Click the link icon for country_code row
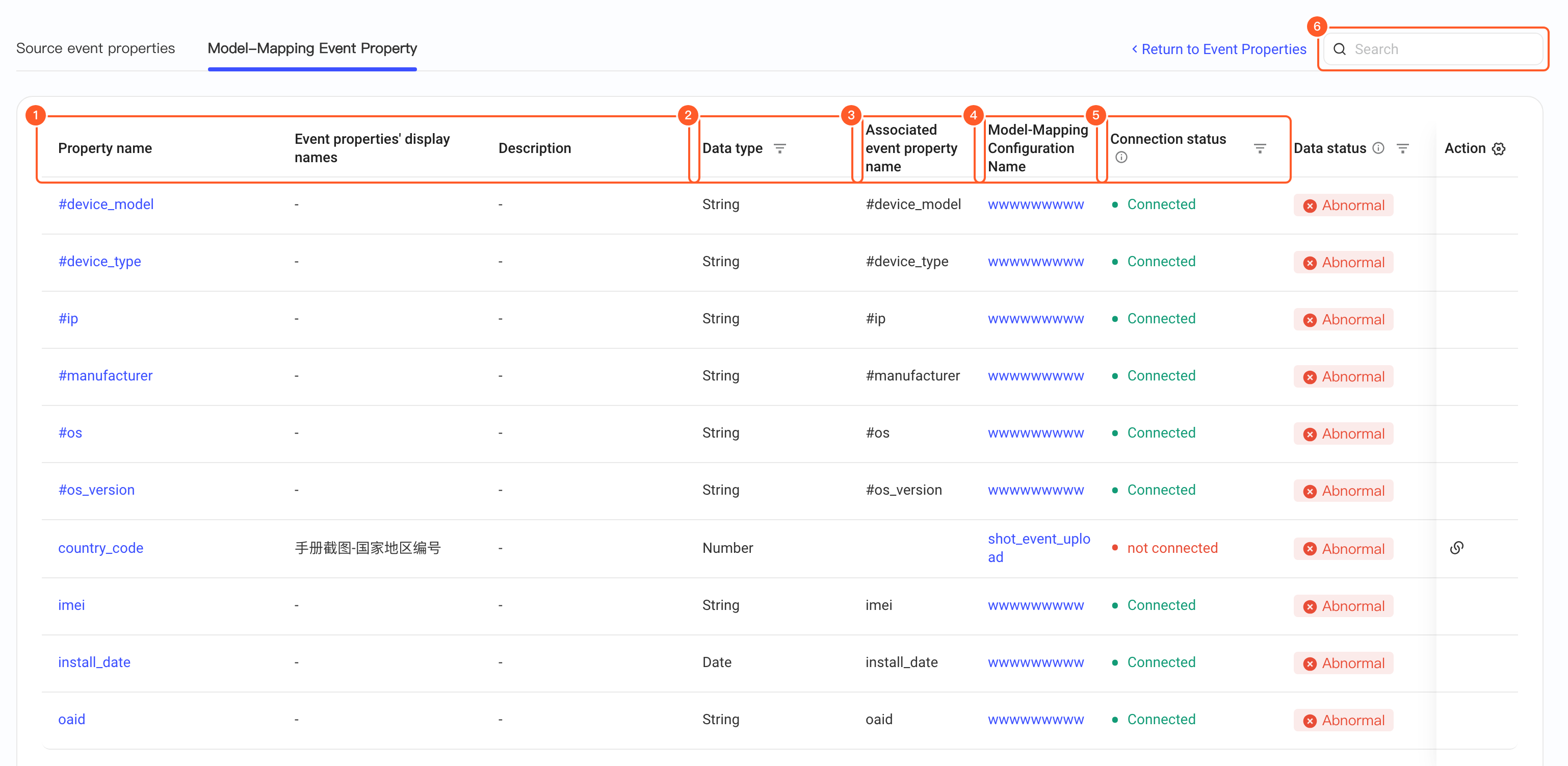Screen dimensions: 1568x766 (1456, 548)
